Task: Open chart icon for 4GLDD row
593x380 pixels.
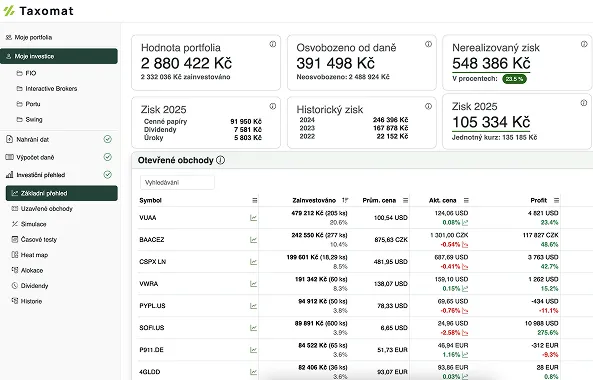Action: click(253, 372)
